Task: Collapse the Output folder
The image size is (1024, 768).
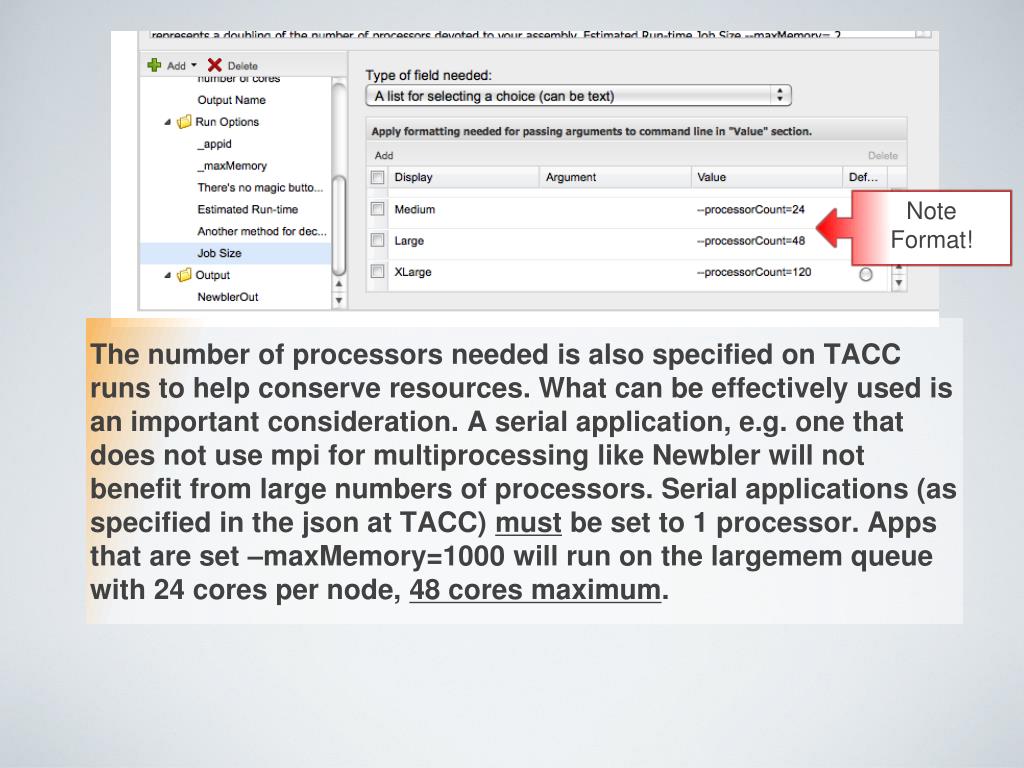Action: [x=168, y=276]
